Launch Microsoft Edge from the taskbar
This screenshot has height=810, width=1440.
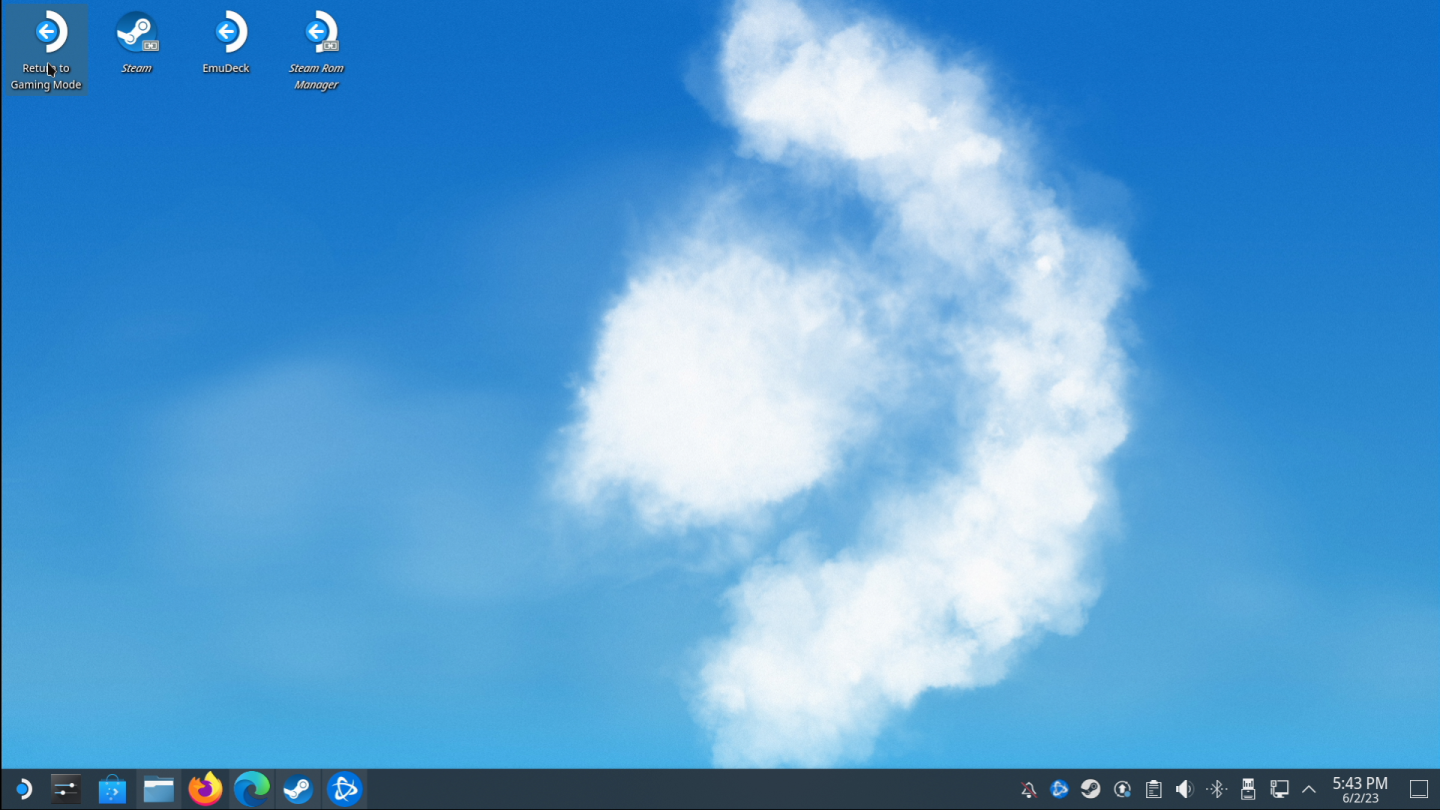pos(252,790)
